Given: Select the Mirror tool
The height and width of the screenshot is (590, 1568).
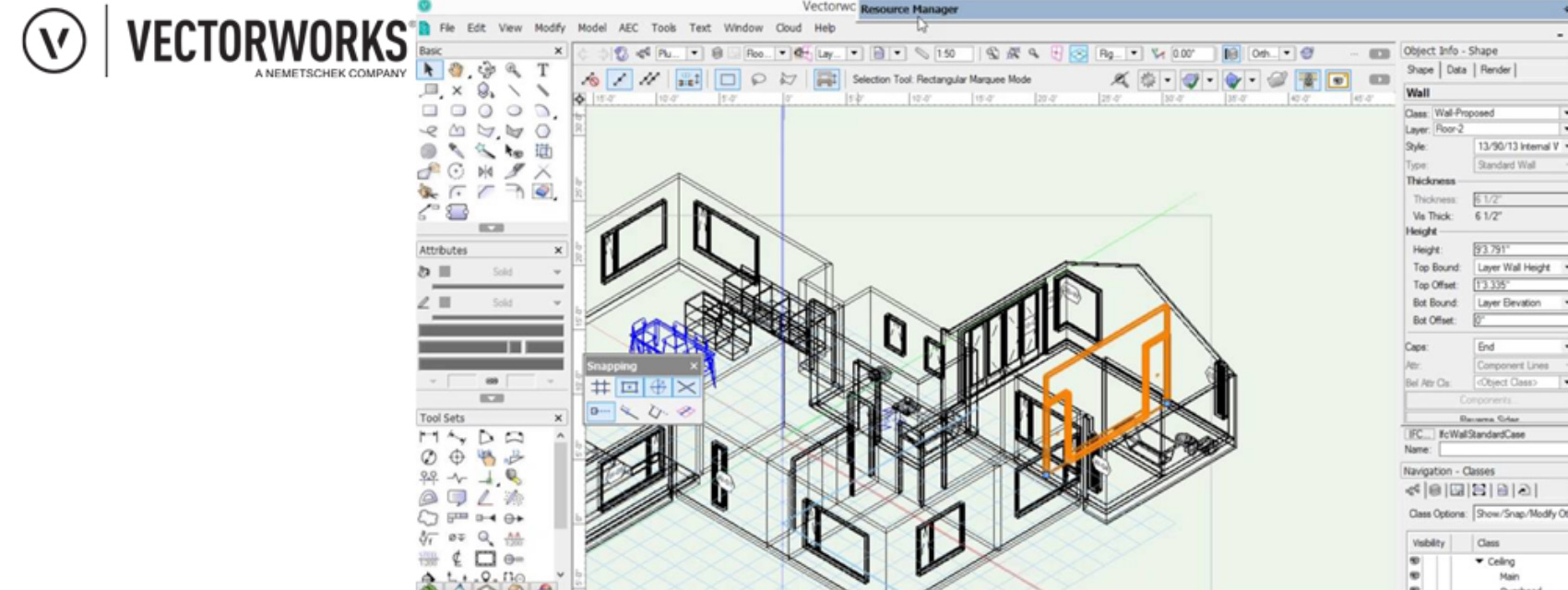Looking at the screenshot, I should point(485,171).
